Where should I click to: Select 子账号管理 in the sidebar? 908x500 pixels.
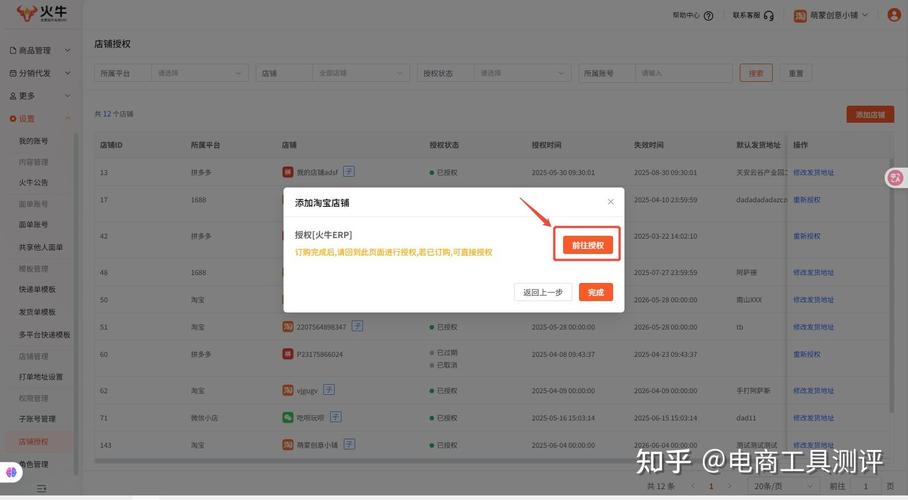pyautogui.click(x=37, y=419)
